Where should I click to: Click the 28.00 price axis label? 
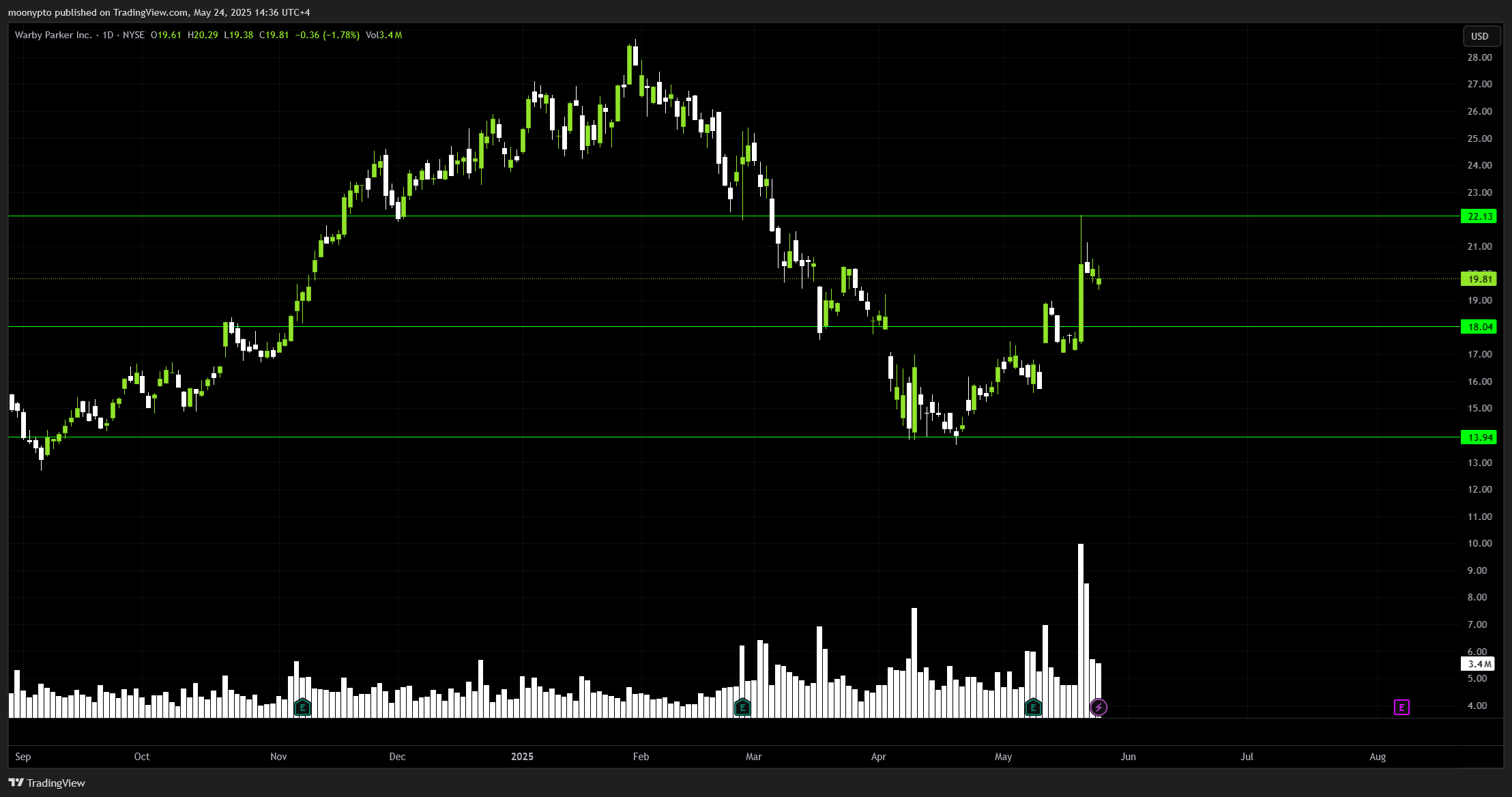pos(1479,57)
